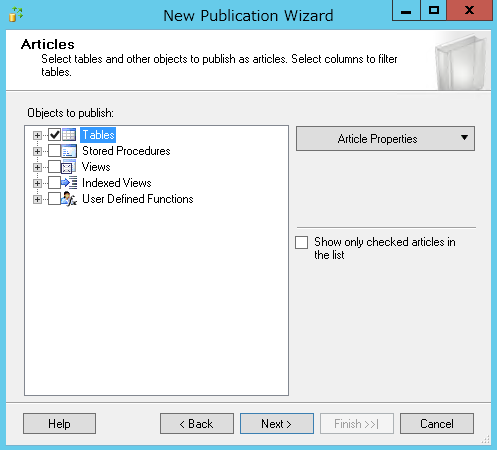The image size is (497, 450).
Task: Click the Indexed Views category icon
Action: pos(69,183)
